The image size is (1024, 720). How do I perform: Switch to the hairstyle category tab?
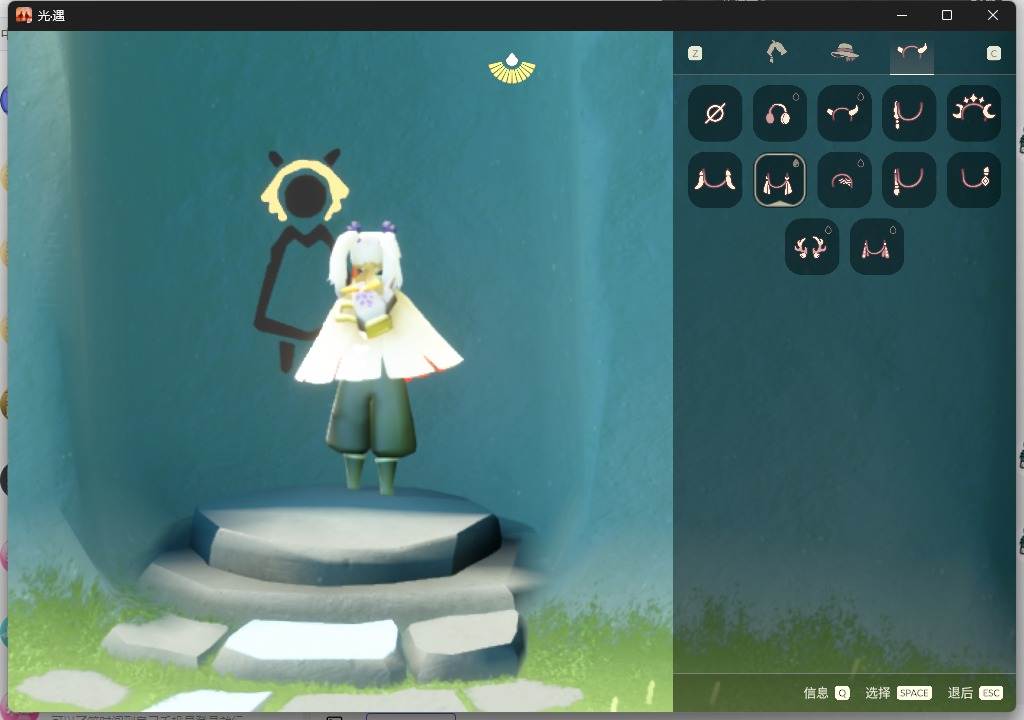[x=776, y=52]
